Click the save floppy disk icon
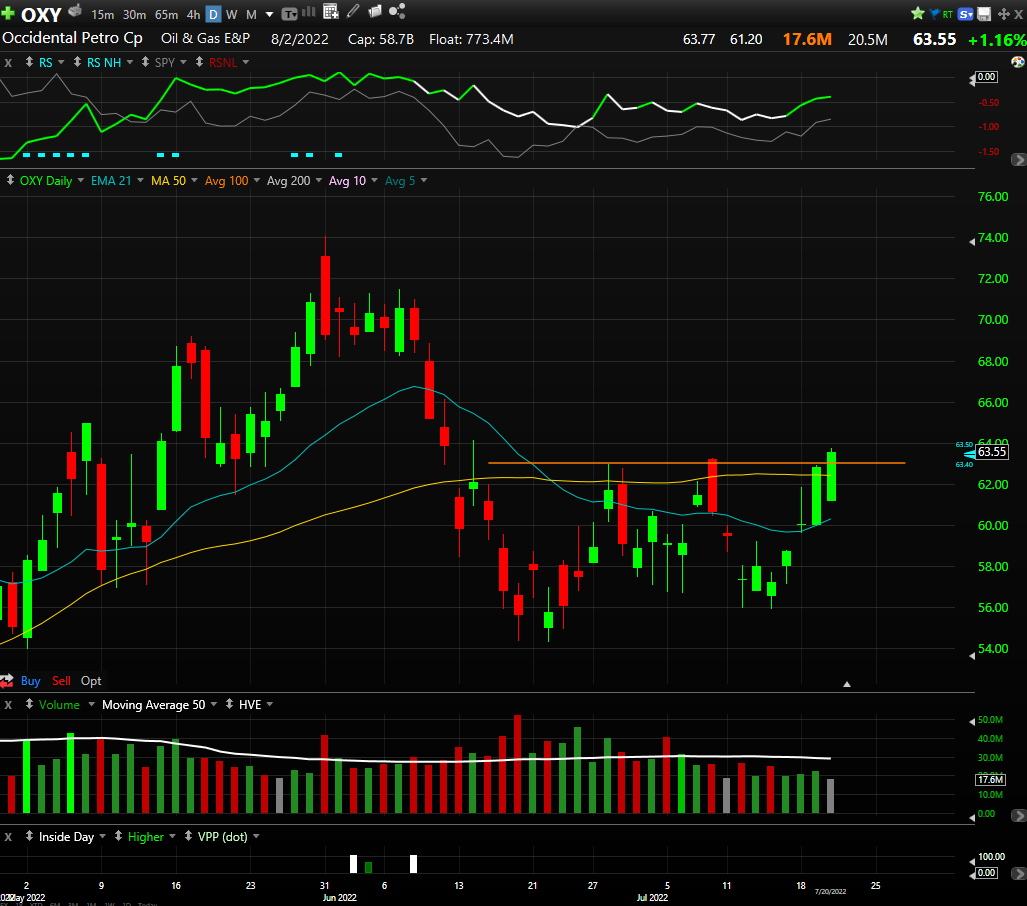 [984, 14]
